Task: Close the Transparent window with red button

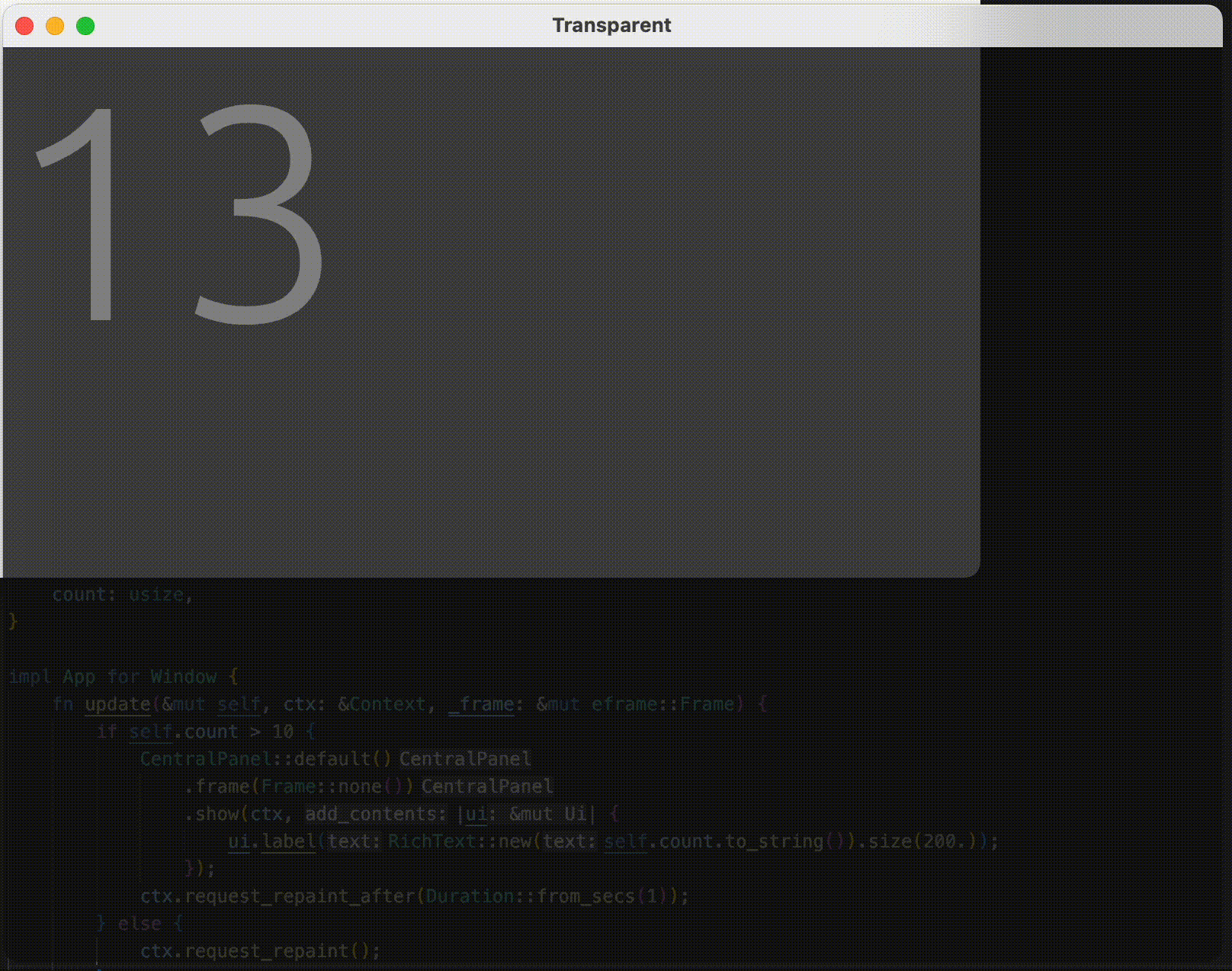Action: pos(24,26)
